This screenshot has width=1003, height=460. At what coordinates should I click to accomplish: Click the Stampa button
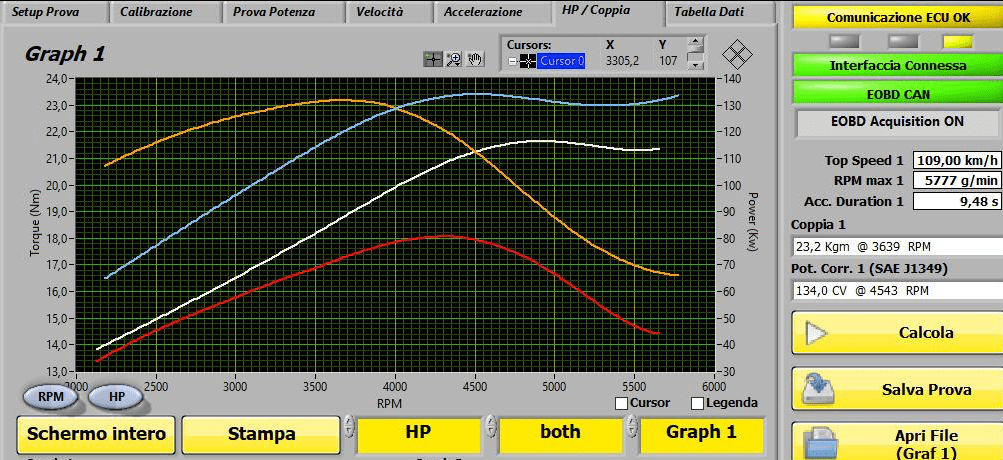(261, 434)
